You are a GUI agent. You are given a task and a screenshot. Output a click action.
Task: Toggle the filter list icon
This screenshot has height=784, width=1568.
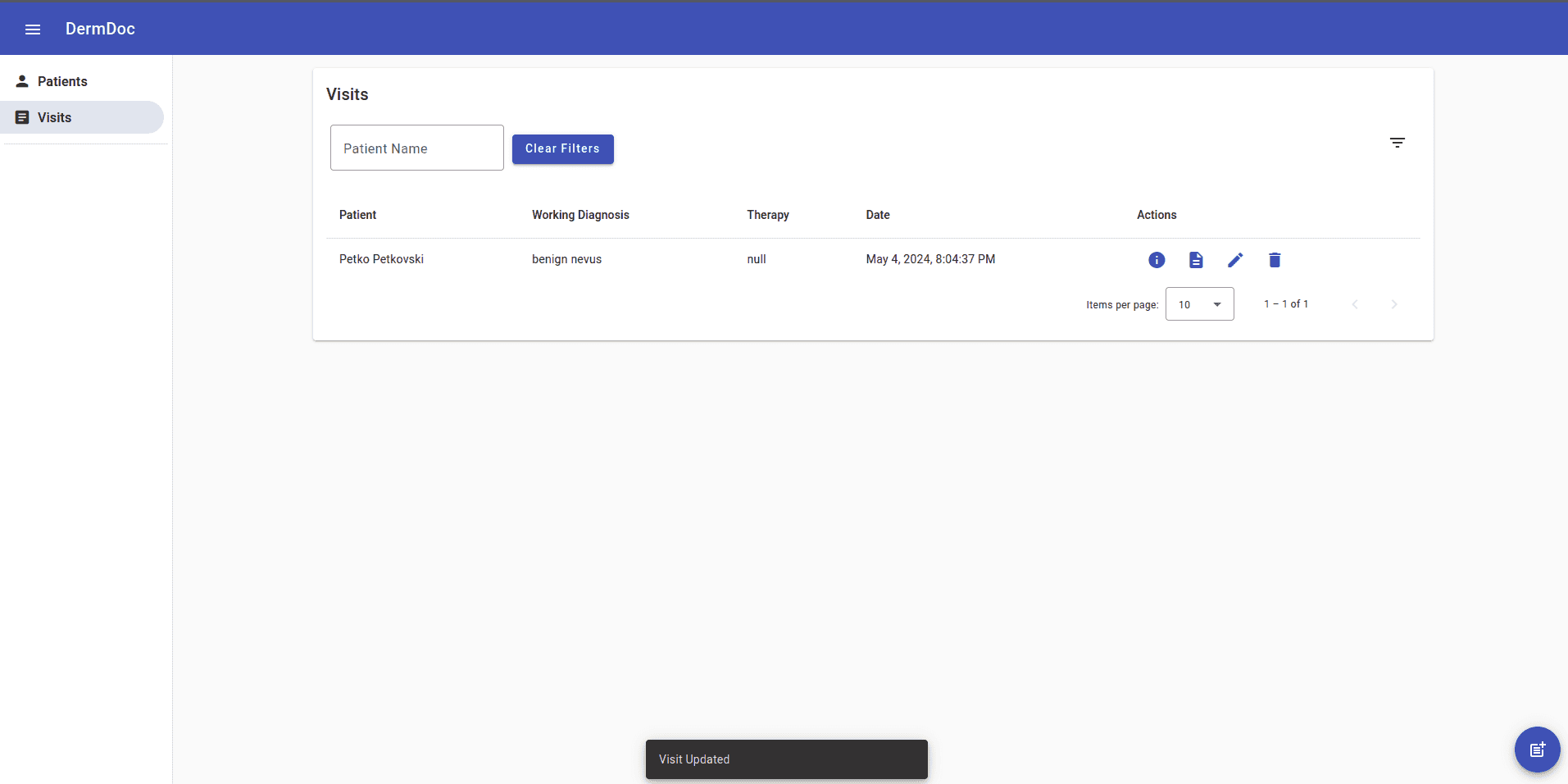[x=1398, y=143]
